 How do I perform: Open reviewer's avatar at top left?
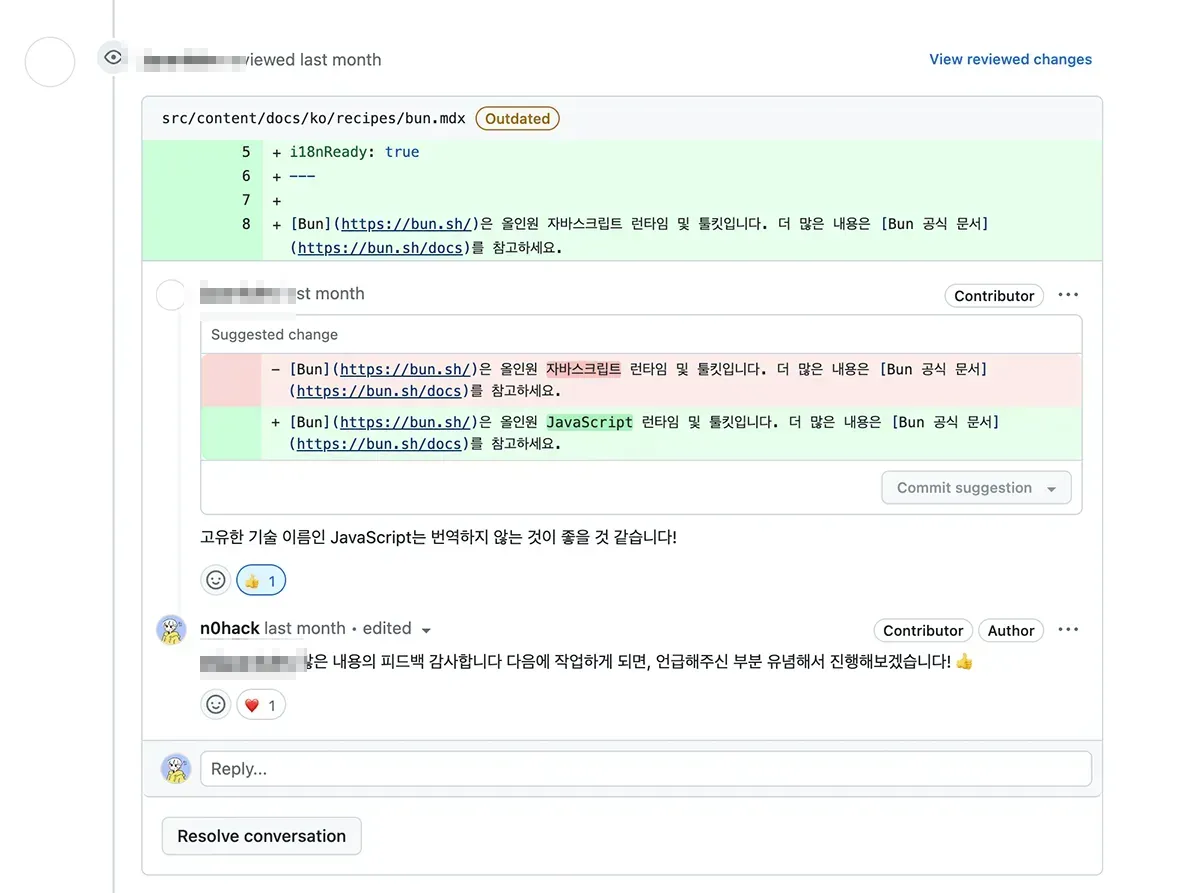(x=50, y=62)
